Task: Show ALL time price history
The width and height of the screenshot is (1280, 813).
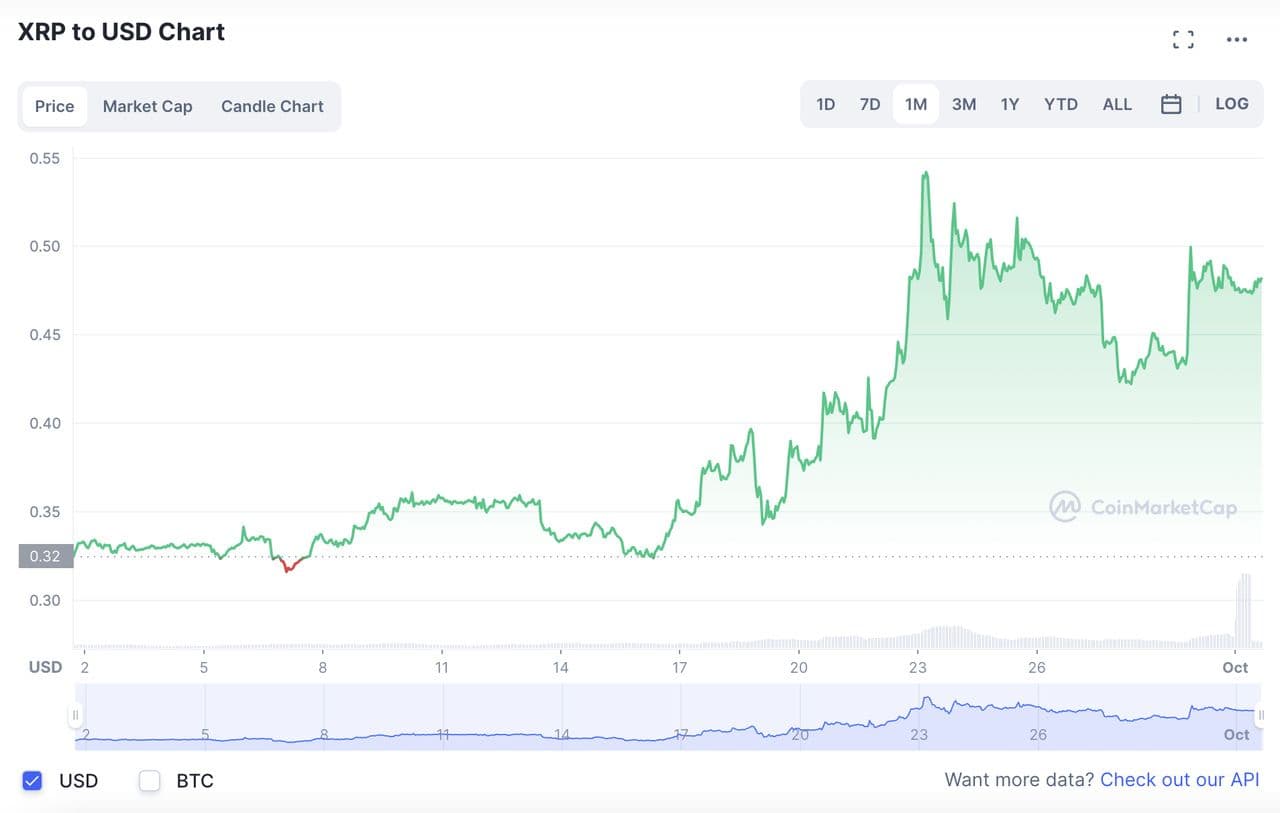Action: [1117, 104]
